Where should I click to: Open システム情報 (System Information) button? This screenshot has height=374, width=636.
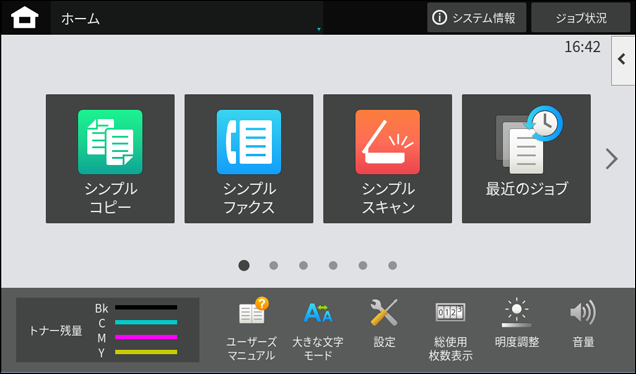477,18
